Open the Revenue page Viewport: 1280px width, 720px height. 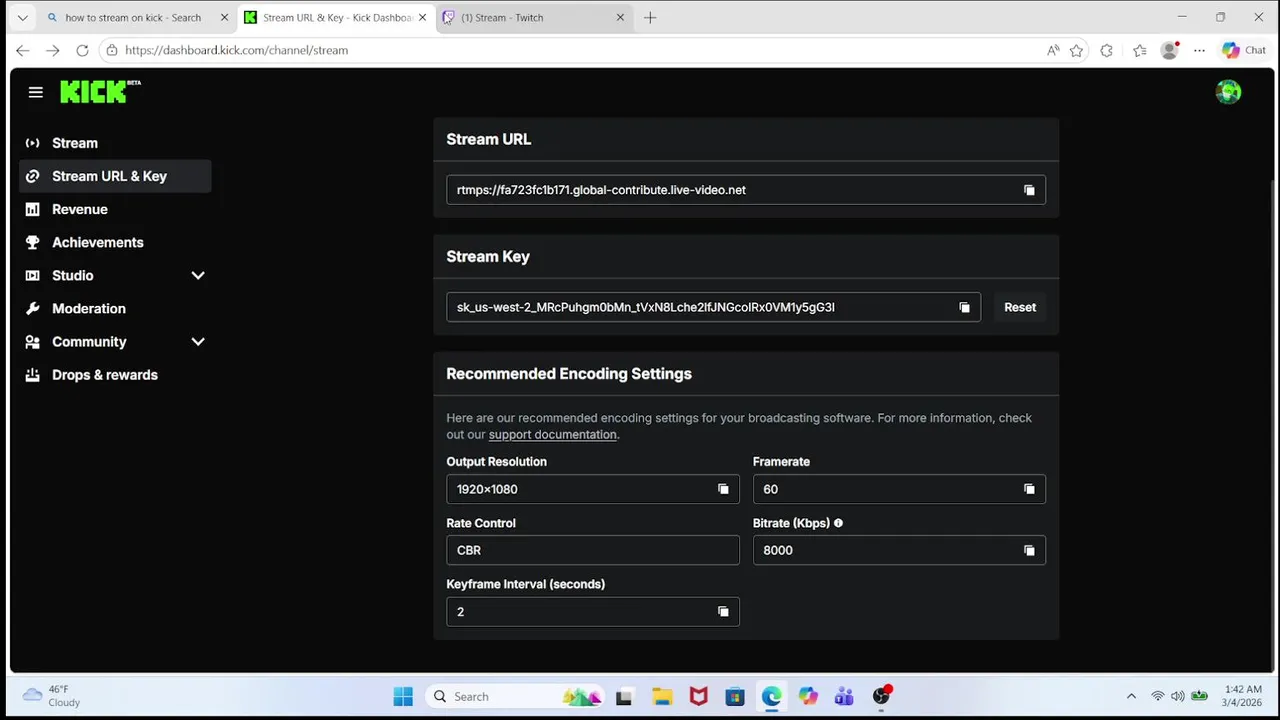pyautogui.click(x=115, y=209)
